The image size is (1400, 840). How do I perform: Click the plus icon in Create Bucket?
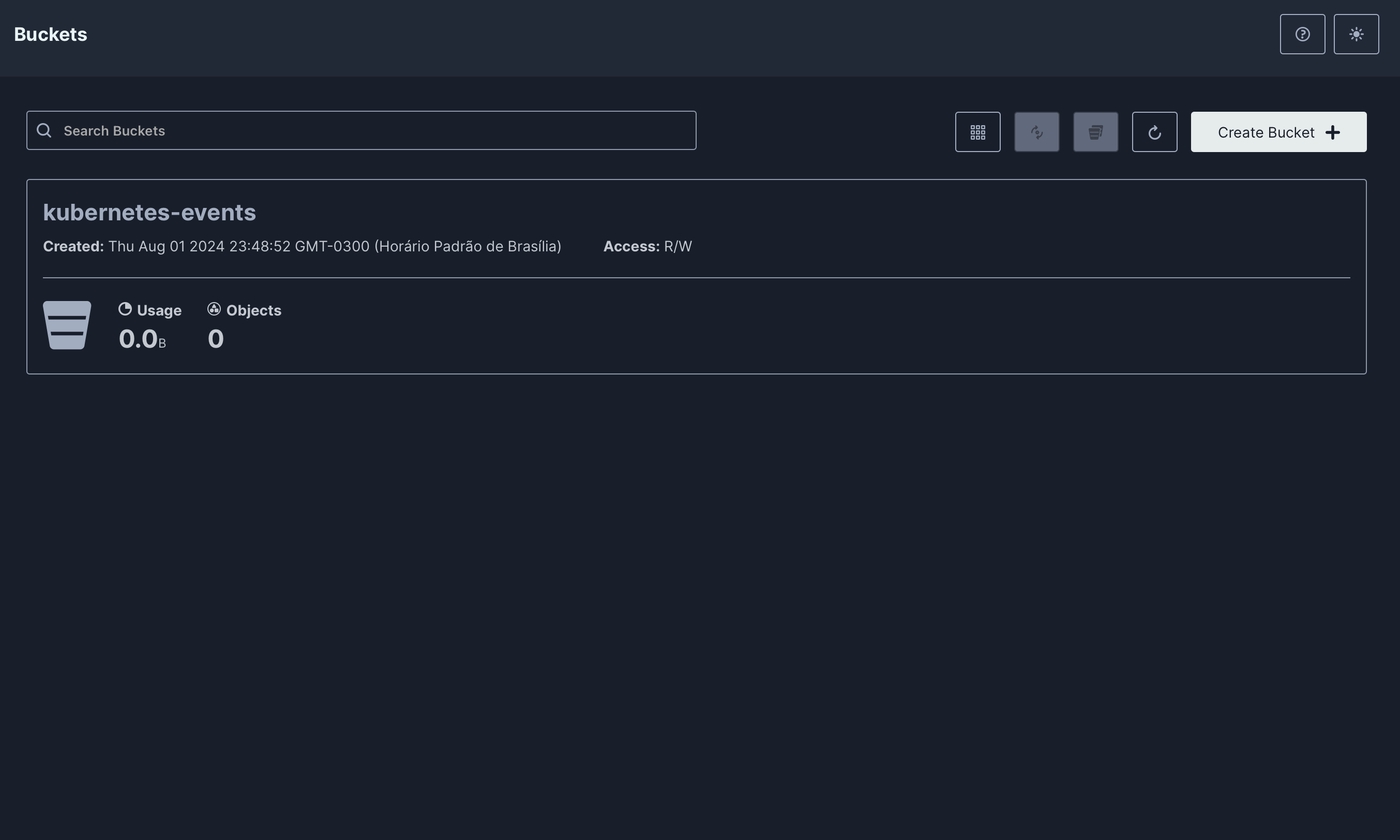point(1332,132)
